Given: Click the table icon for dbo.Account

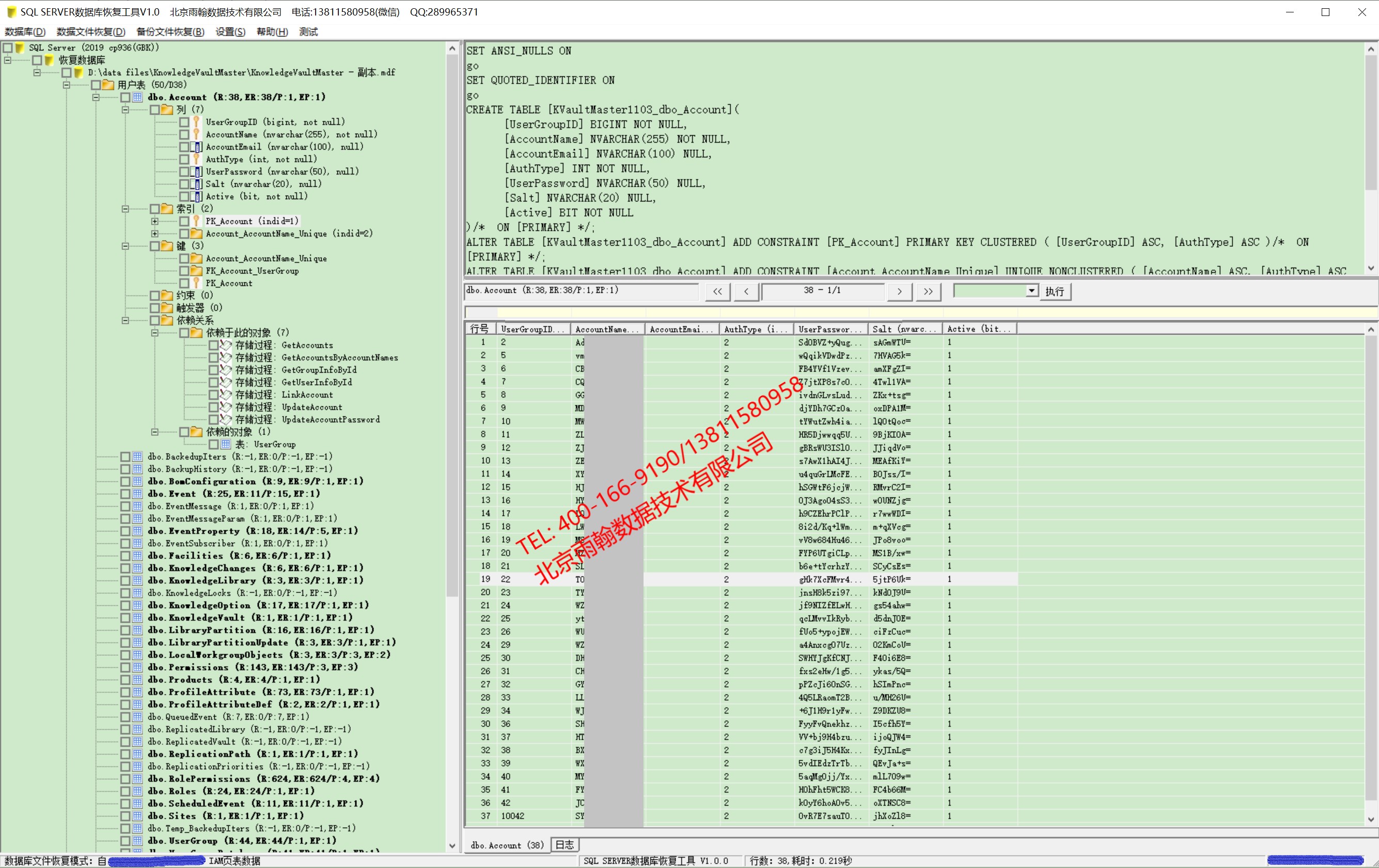Looking at the screenshot, I should pos(137,98).
